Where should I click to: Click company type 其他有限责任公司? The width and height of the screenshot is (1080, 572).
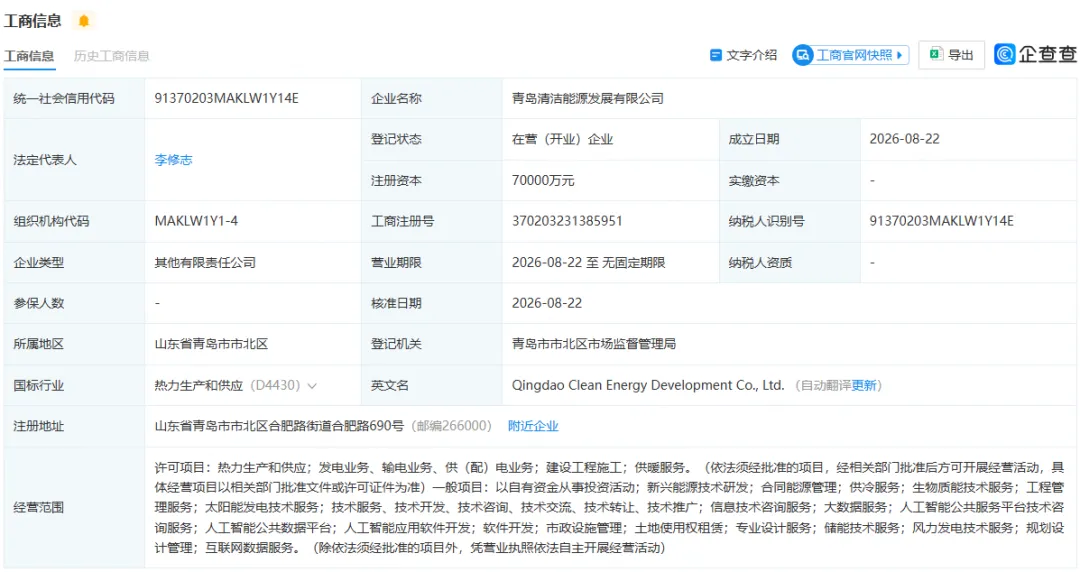point(205,263)
